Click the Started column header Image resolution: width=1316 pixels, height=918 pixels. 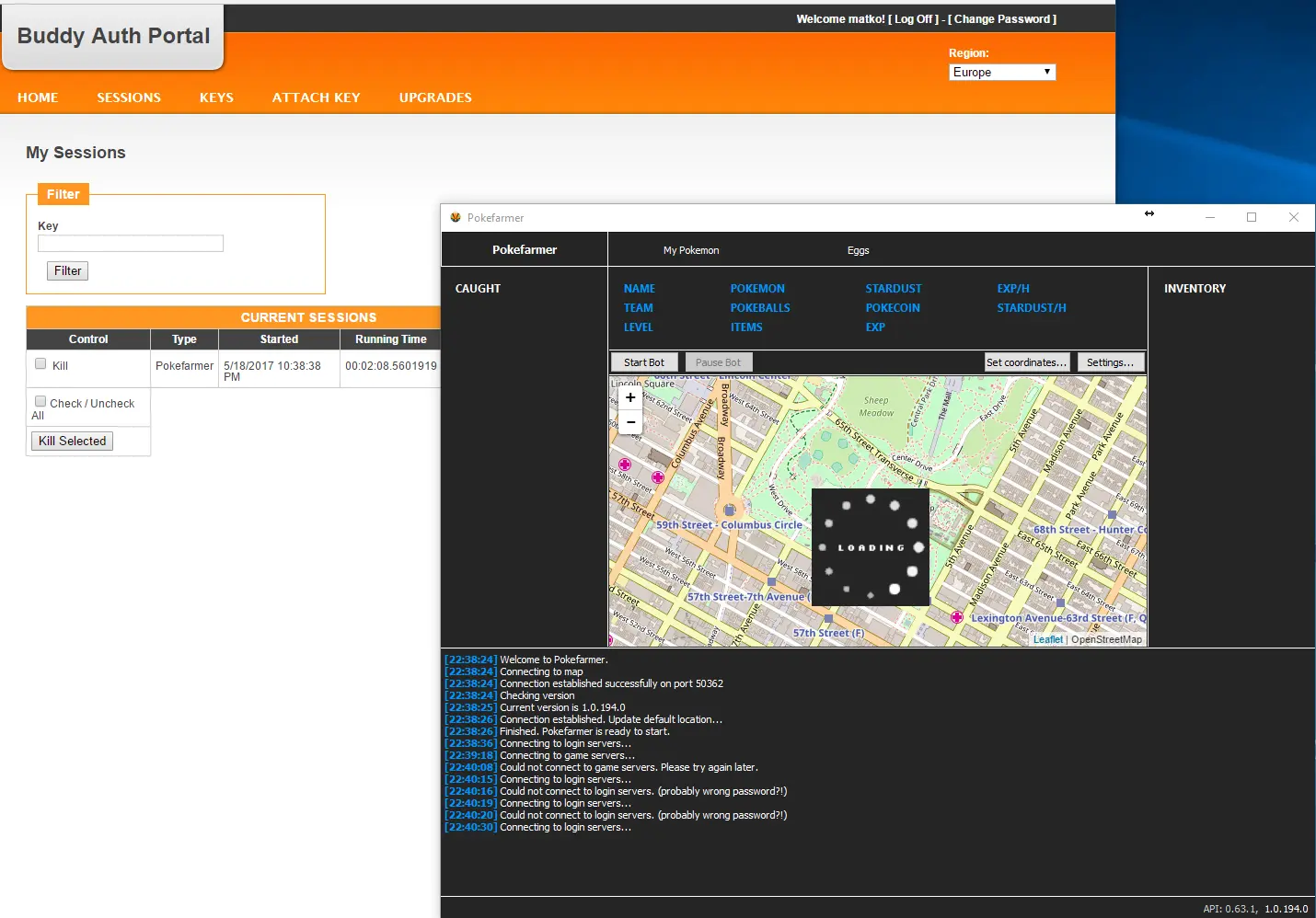[279, 339]
